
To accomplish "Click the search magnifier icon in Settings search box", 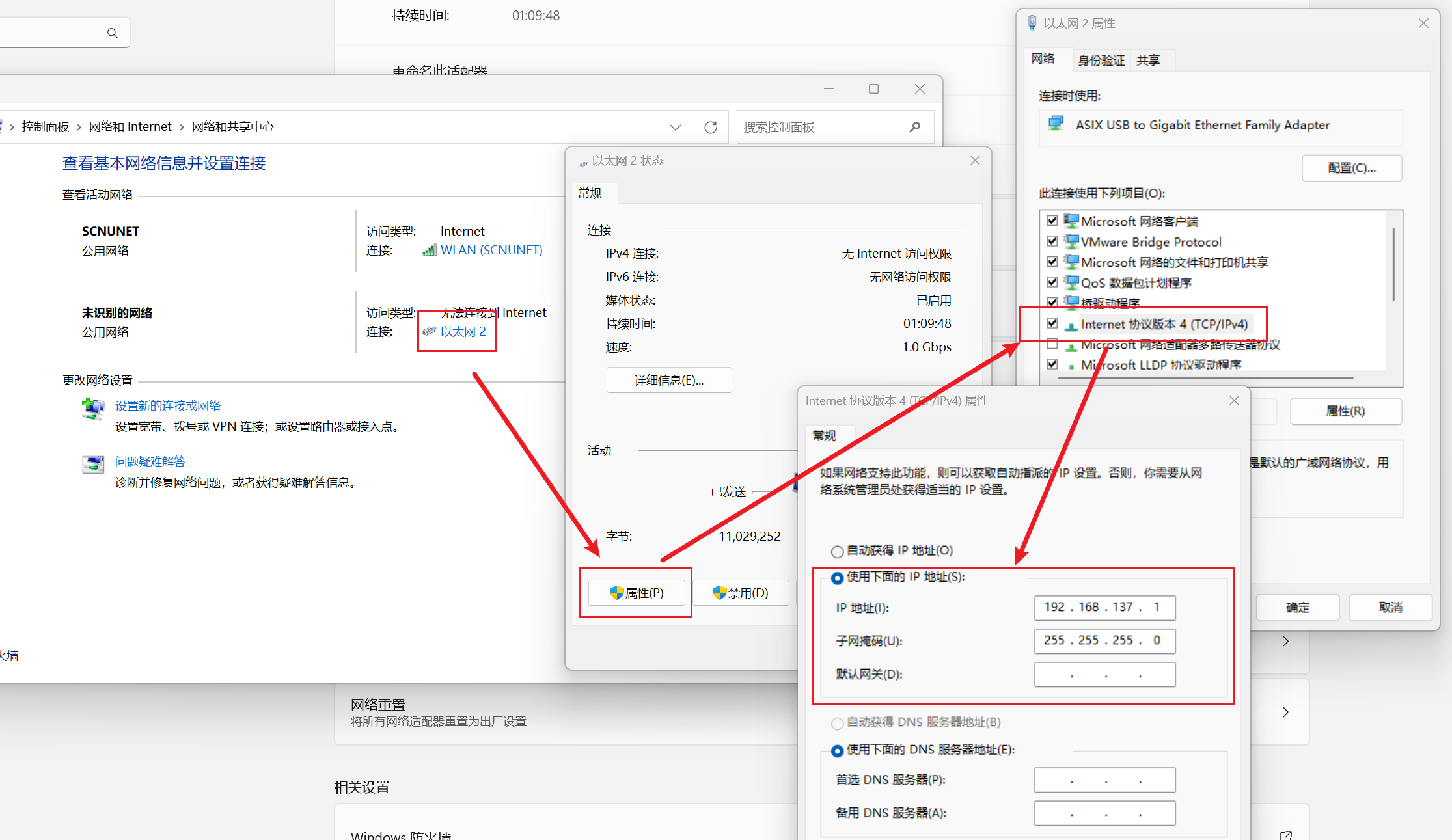I will [x=113, y=33].
